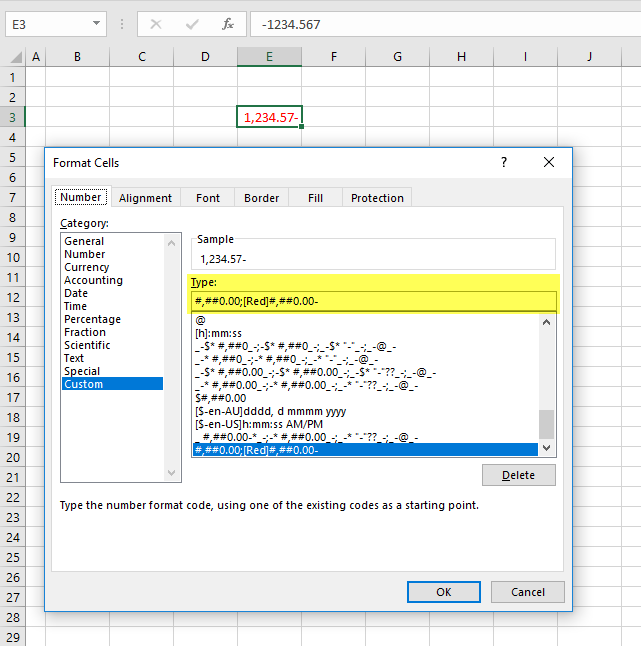Choose the Currency category
Viewport: 641px width, 646px height.
pos(87,267)
